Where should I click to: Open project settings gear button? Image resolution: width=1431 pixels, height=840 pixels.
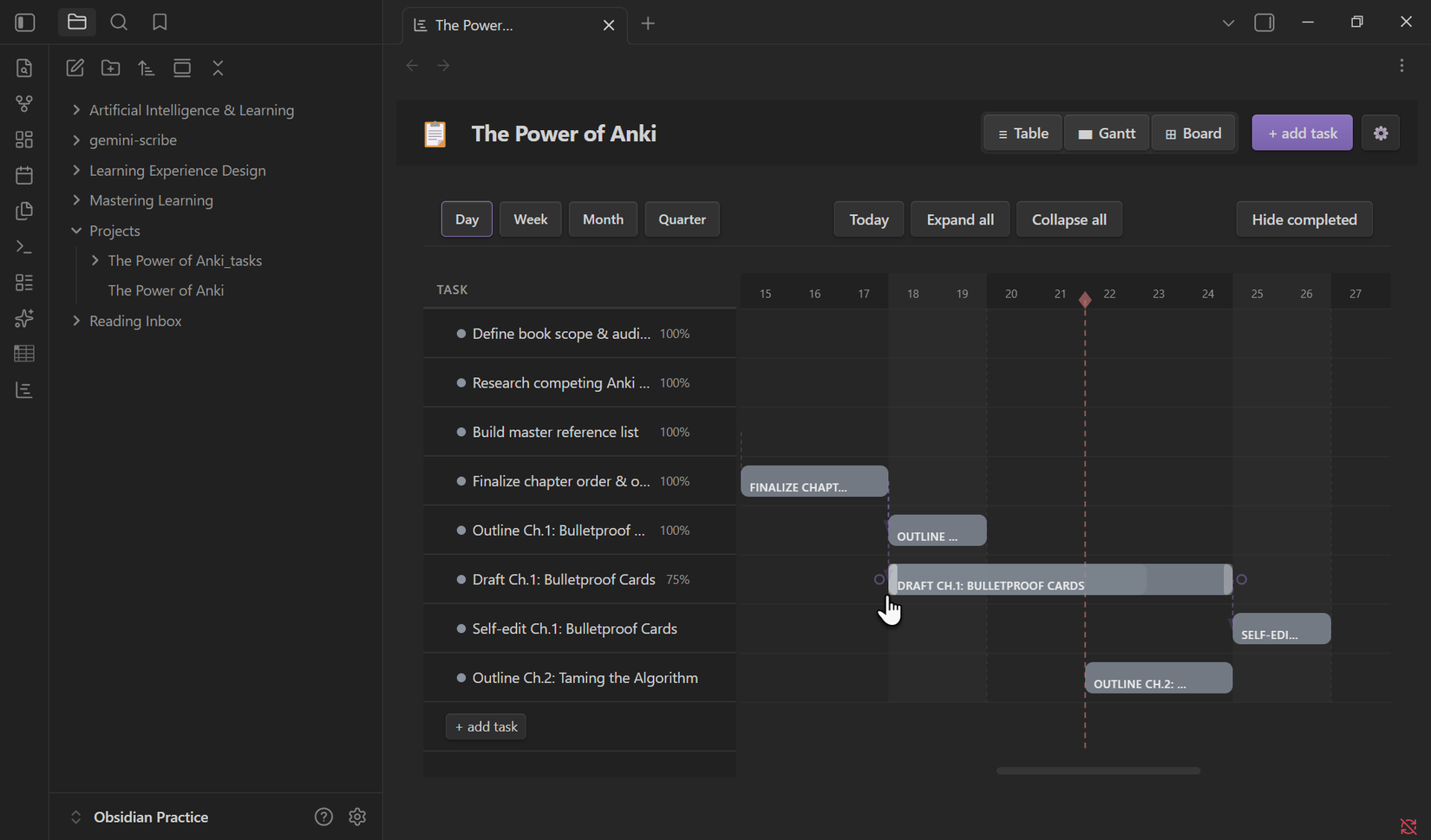click(1380, 133)
